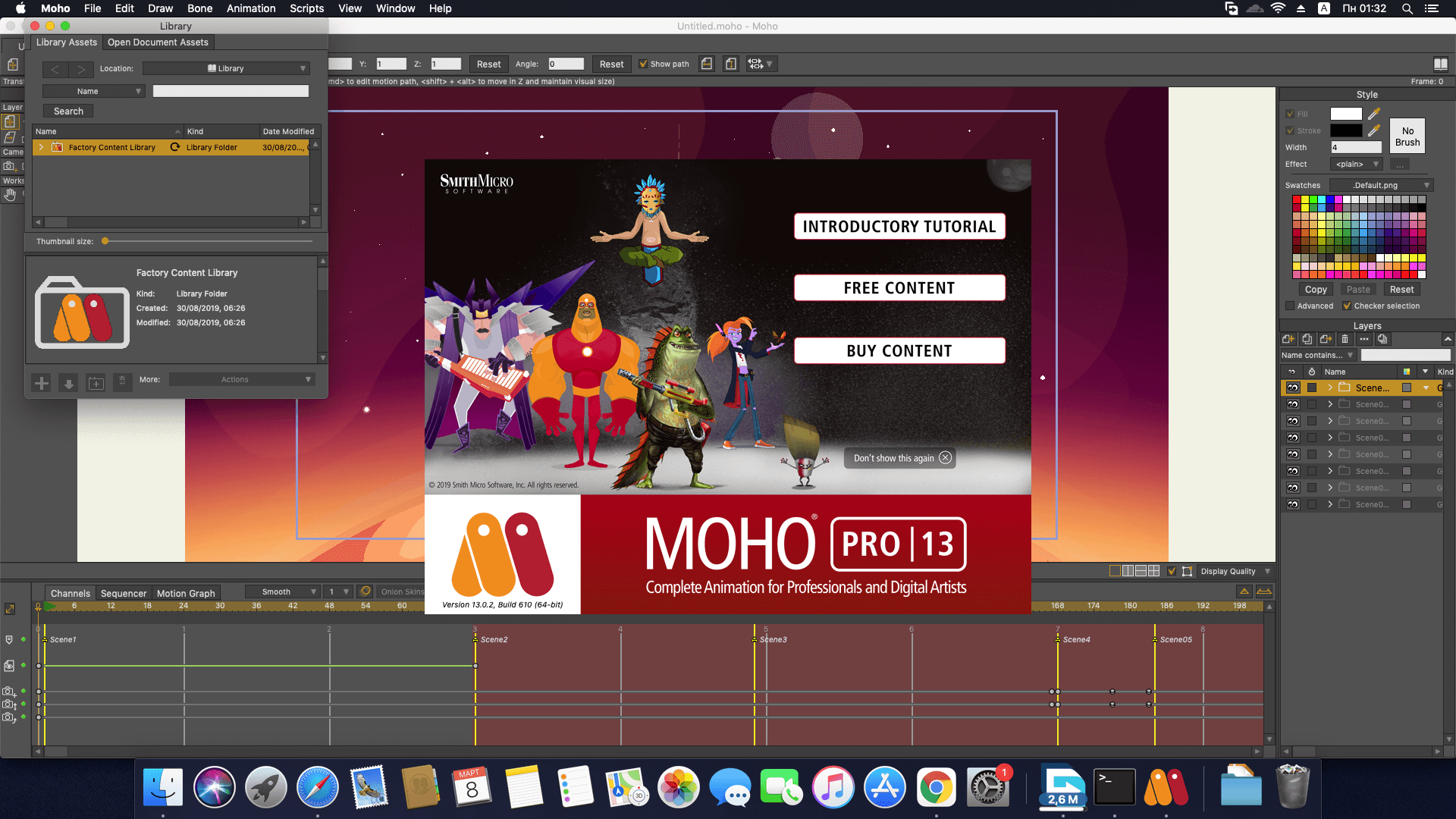Create a new folder in the Library panel

(x=96, y=383)
